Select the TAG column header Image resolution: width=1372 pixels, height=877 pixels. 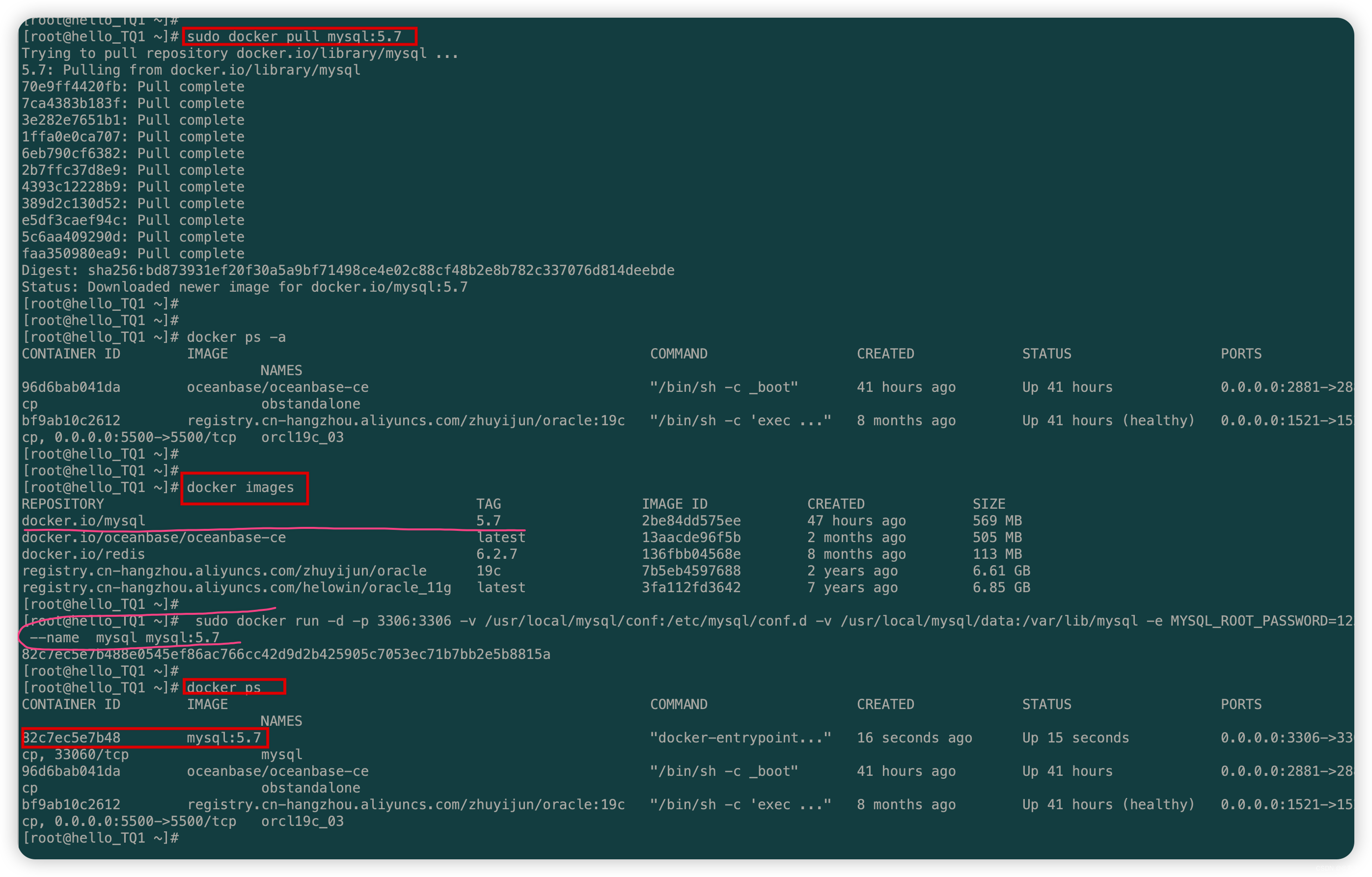[489, 504]
